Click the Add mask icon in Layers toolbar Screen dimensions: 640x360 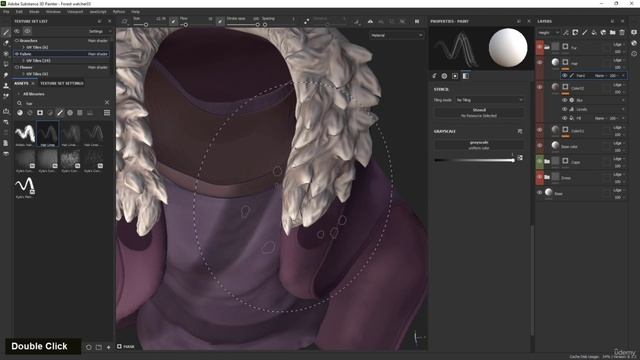click(x=575, y=32)
